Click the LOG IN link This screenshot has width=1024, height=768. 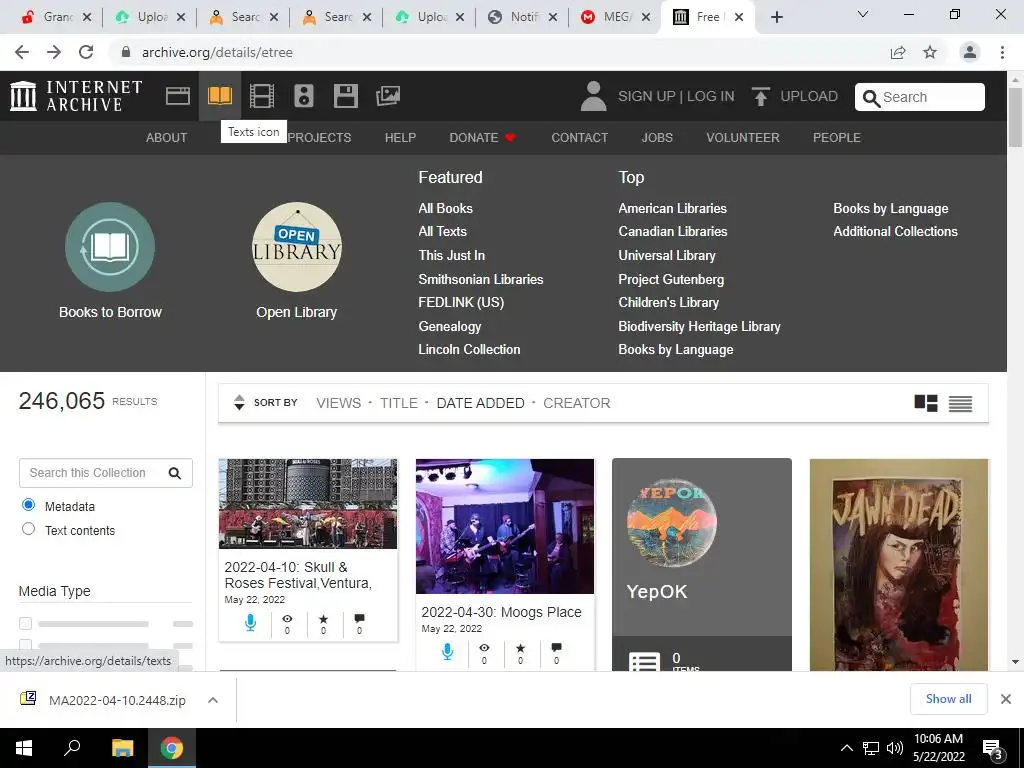(711, 96)
